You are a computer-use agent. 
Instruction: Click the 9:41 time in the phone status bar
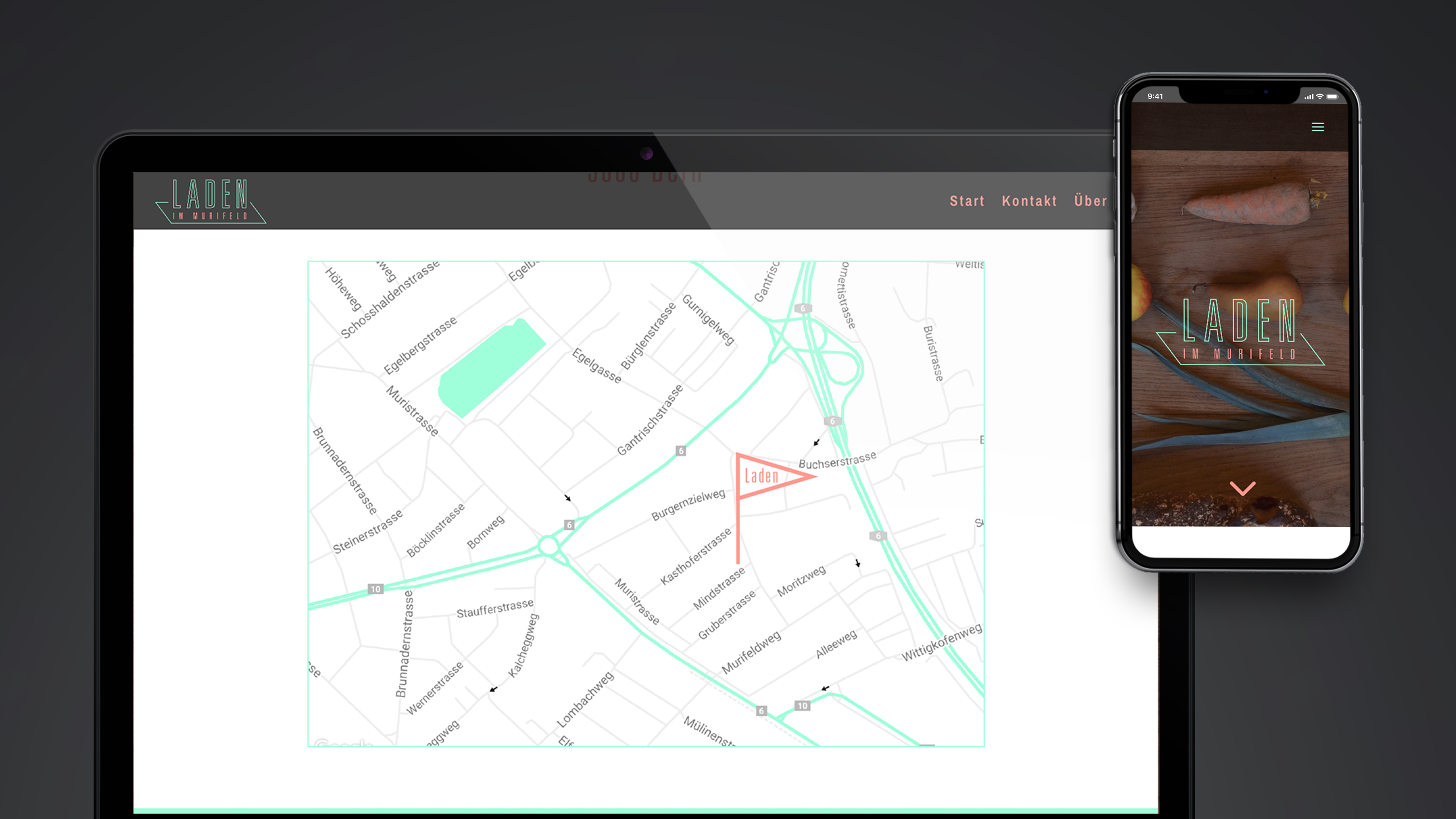[x=1155, y=96]
